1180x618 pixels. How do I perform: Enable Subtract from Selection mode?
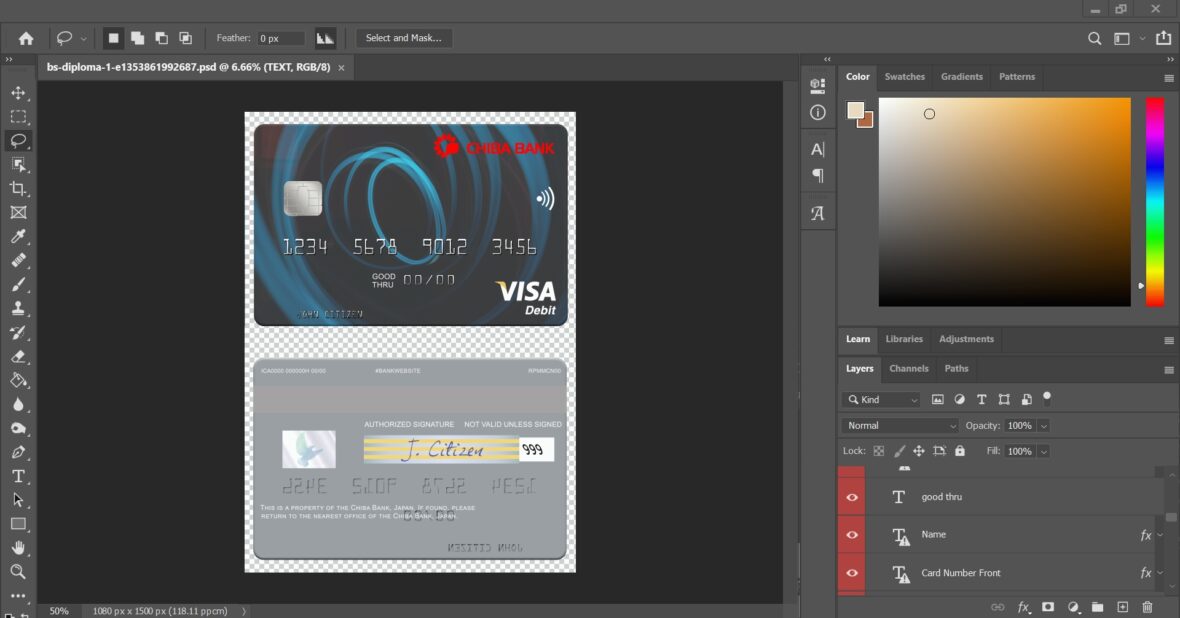pyautogui.click(x=161, y=38)
